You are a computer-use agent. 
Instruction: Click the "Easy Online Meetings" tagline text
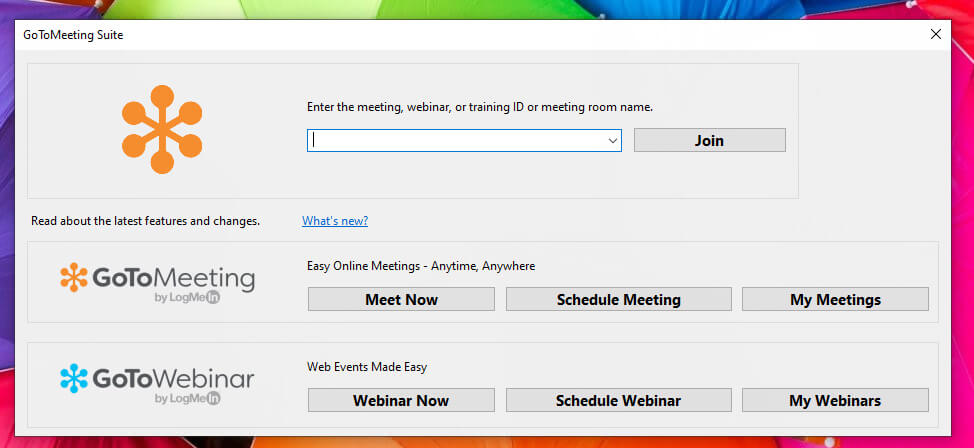point(420,266)
